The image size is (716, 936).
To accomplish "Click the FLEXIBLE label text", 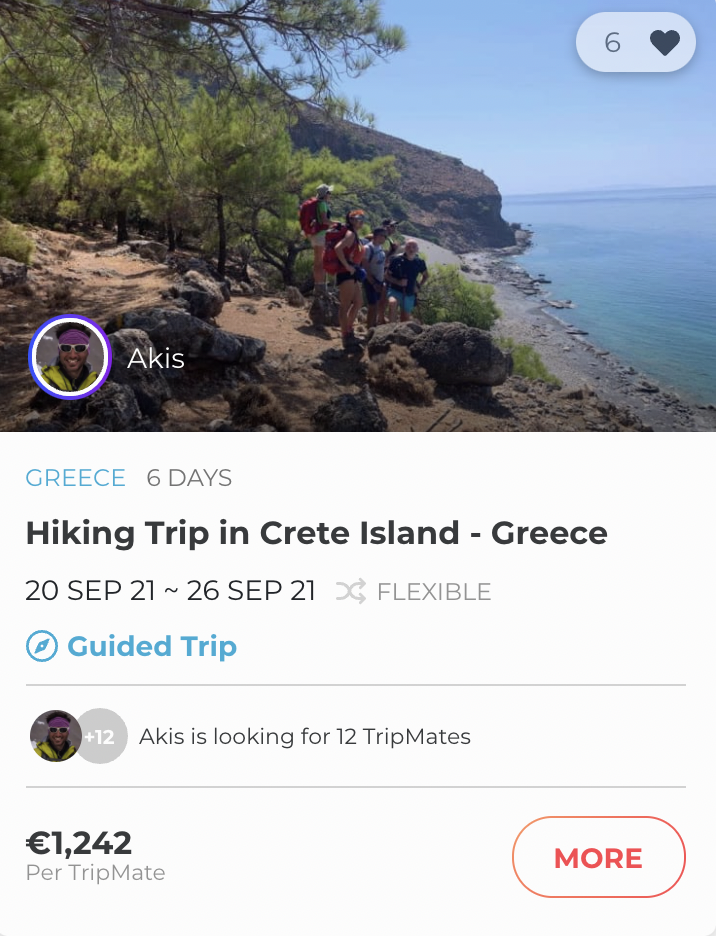I will point(434,592).
